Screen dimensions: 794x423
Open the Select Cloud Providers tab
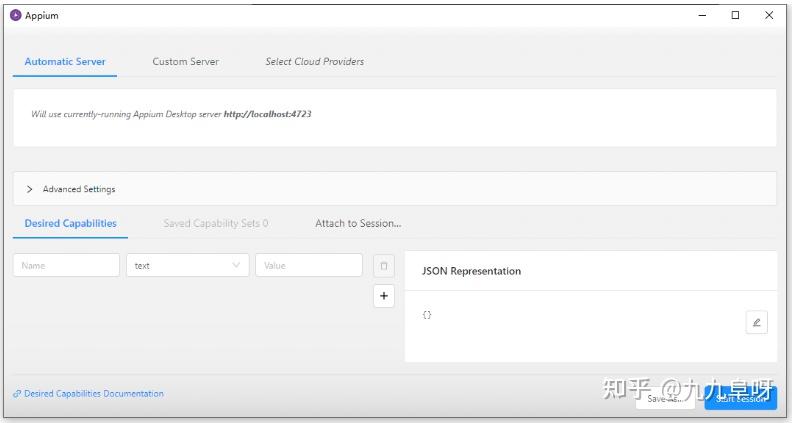click(x=314, y=61)
